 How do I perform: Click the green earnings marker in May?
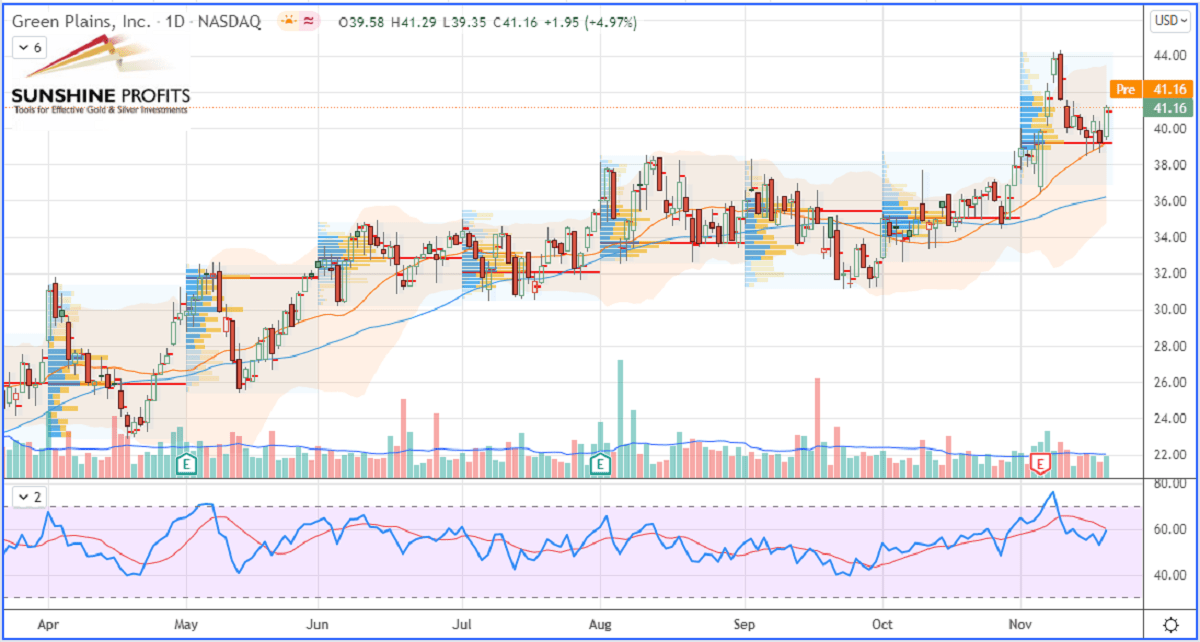pyautogui.click(x=186, y=463)
